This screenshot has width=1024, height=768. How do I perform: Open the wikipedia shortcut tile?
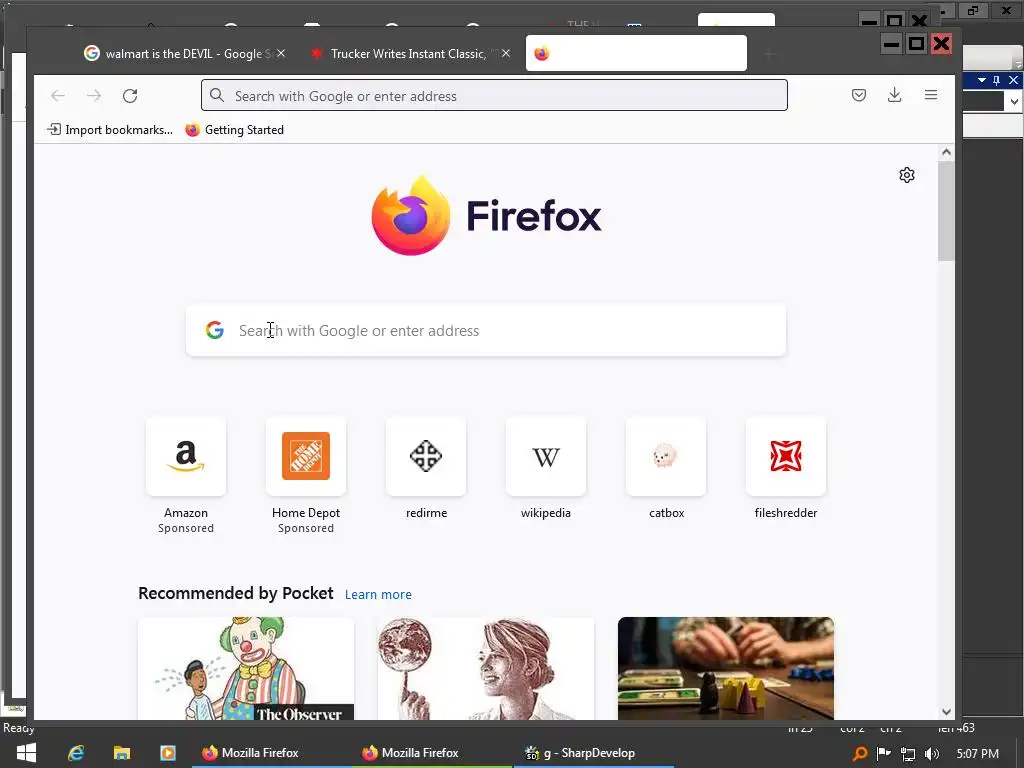[546, 456]
